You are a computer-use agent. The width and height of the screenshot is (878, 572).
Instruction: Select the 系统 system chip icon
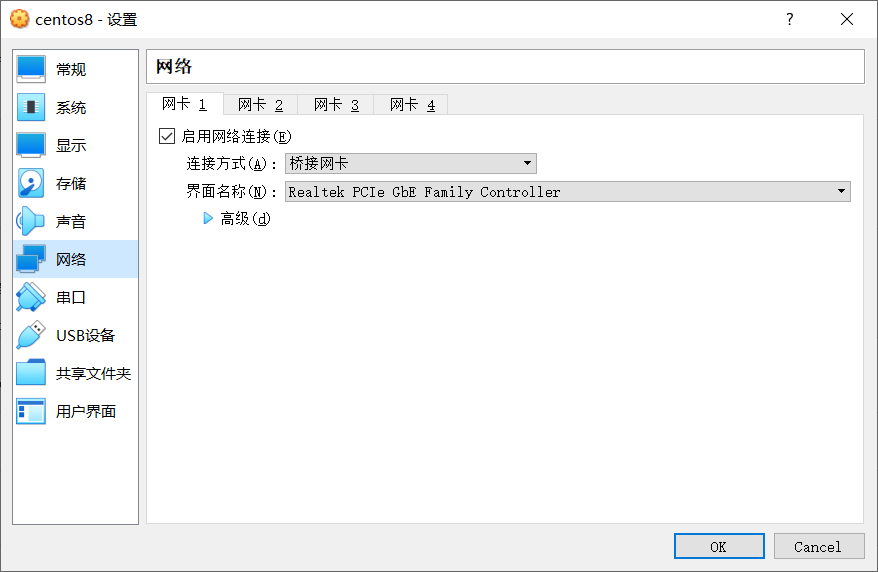point(31,107)
